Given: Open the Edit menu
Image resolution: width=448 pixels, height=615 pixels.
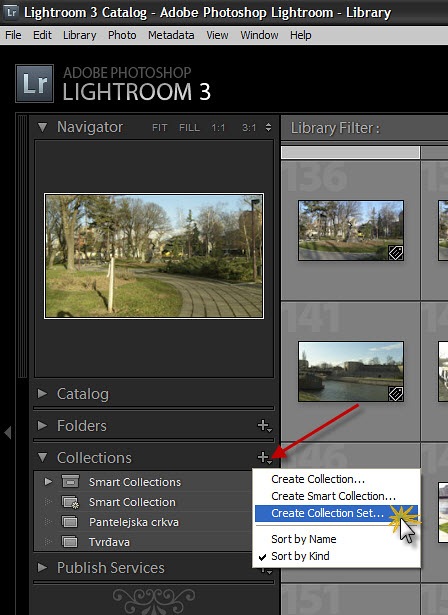Looking at the screenshot, I should pos(42,35).
